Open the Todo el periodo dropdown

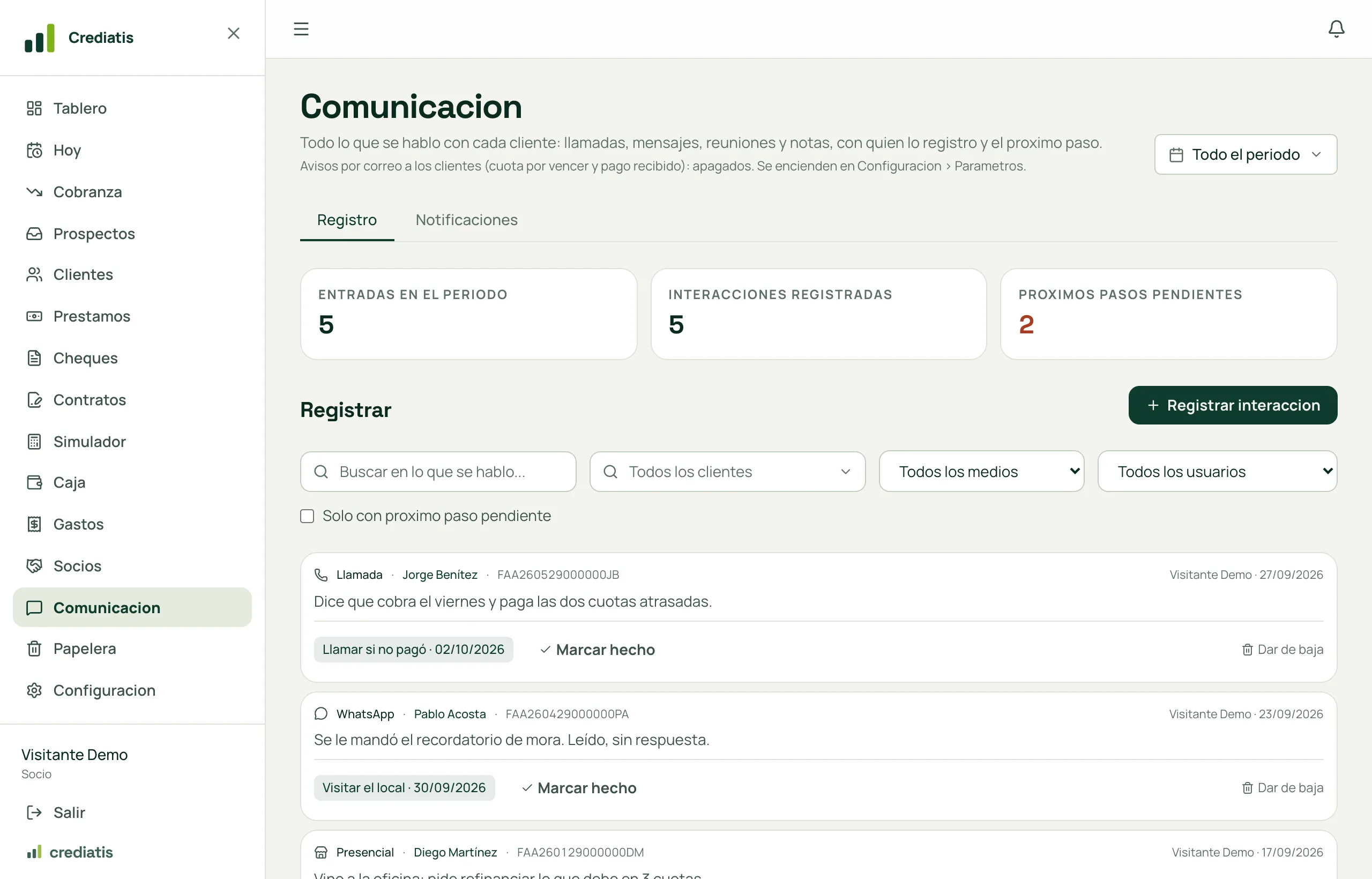coord(1246,154)
